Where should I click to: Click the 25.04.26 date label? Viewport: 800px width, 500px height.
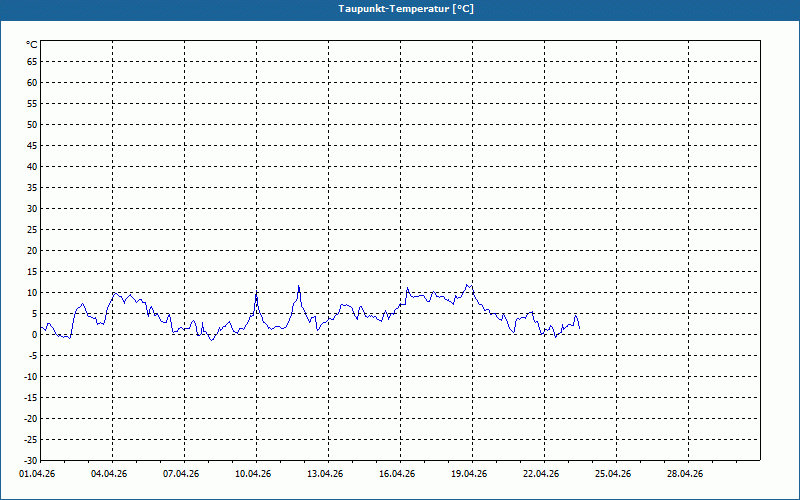[613, 474]
